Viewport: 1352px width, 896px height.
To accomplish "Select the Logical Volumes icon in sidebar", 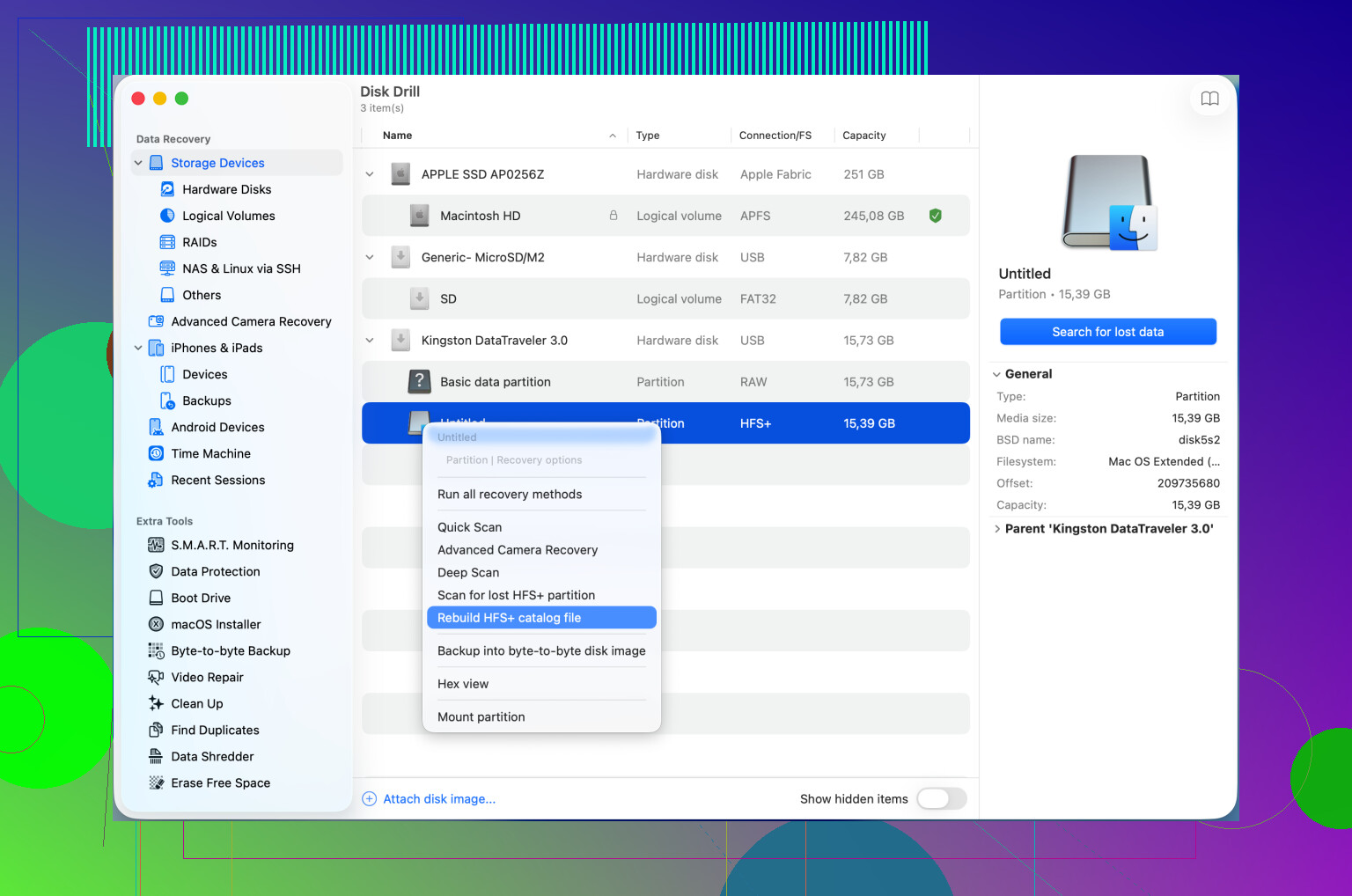I will click(x=167, y=216).
